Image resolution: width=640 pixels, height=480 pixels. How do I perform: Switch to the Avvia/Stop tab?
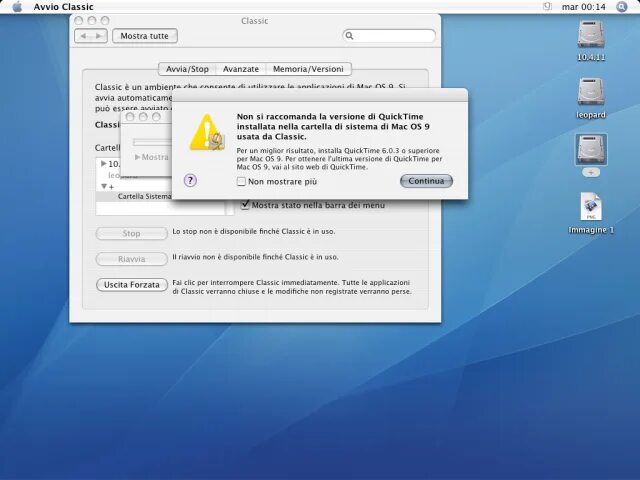coord(187,69)
